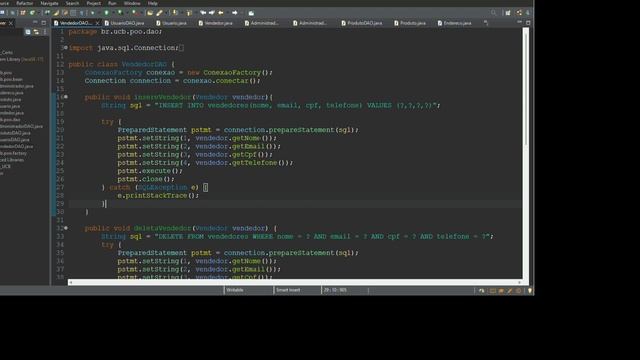The image size is (640, 360).
Task: Switch to the UsuarioDAO.java editor tab
Action: coord(124,23)
